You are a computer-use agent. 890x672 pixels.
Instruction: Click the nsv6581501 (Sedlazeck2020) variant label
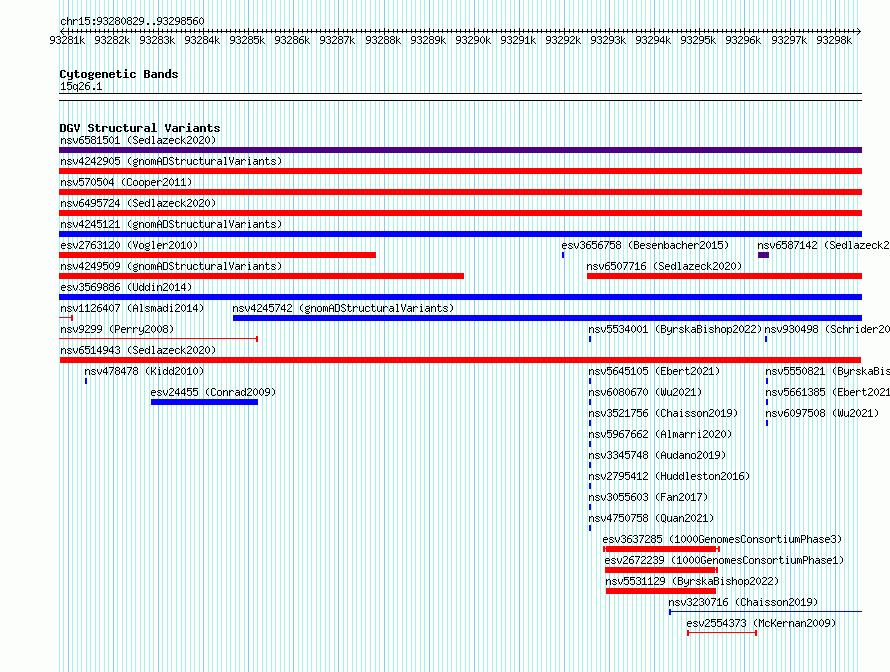pyautogui.click(x=138, y=140)
